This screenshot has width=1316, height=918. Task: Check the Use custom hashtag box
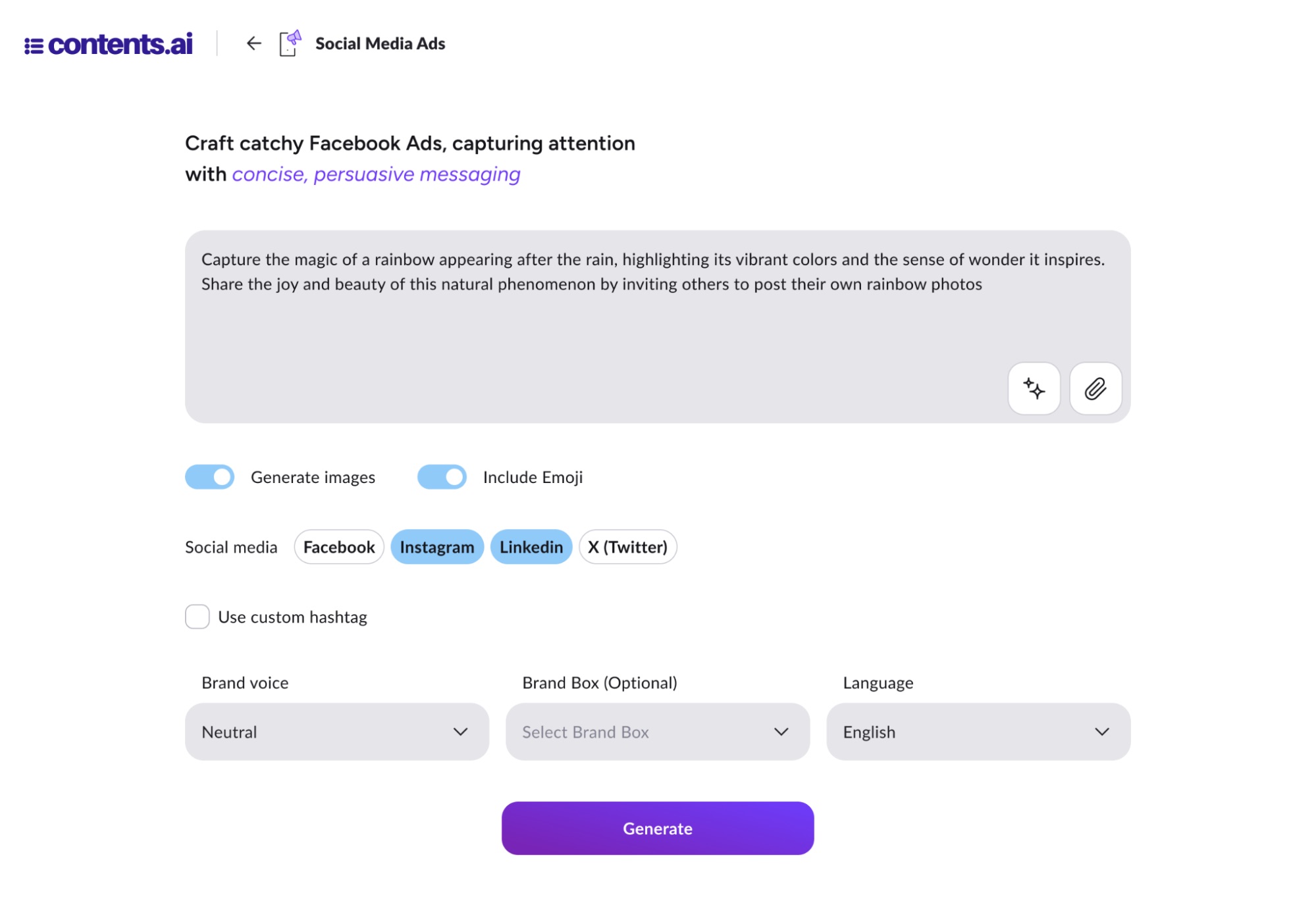coord(197,617)
